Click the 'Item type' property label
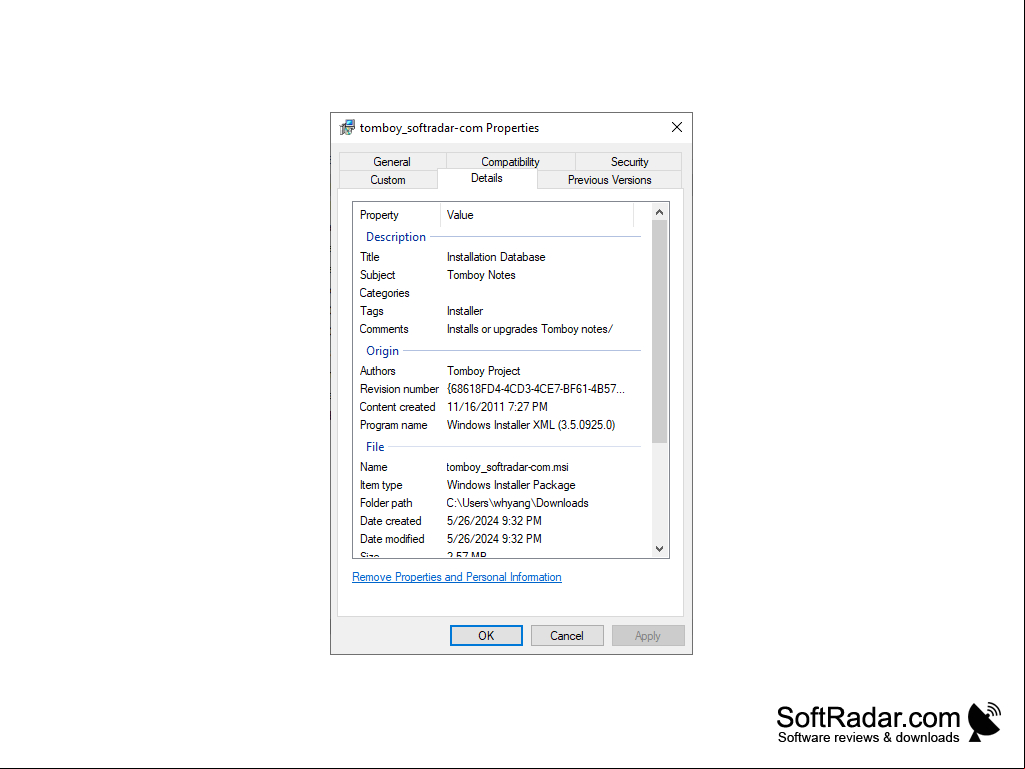The image size is (1025, 769). coord(381,485)
